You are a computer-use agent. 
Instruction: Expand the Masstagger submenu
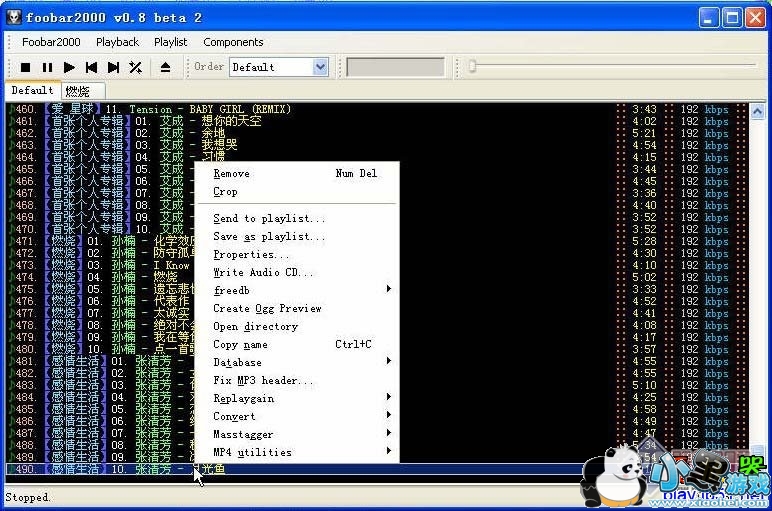[x=297, y=434]
